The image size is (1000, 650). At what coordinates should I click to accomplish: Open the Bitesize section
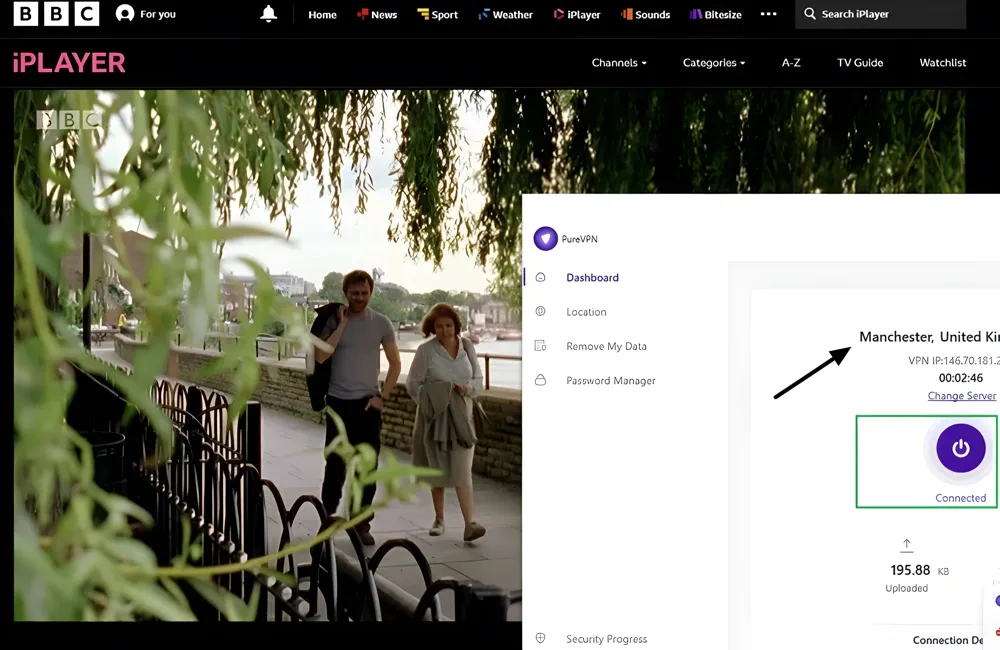[x=716, y=15]
